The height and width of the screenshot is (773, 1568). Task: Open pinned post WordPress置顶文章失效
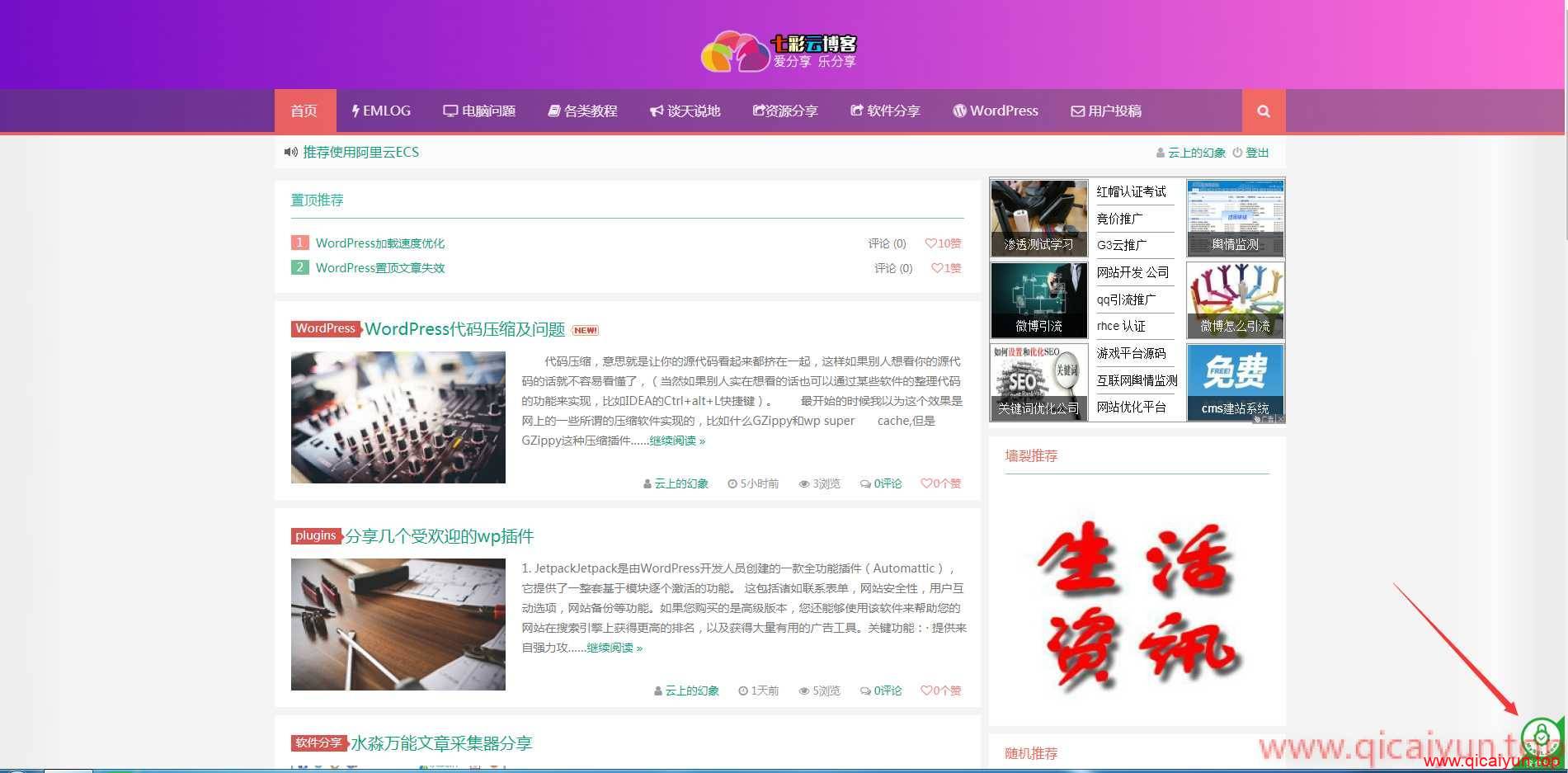point(379,268)
